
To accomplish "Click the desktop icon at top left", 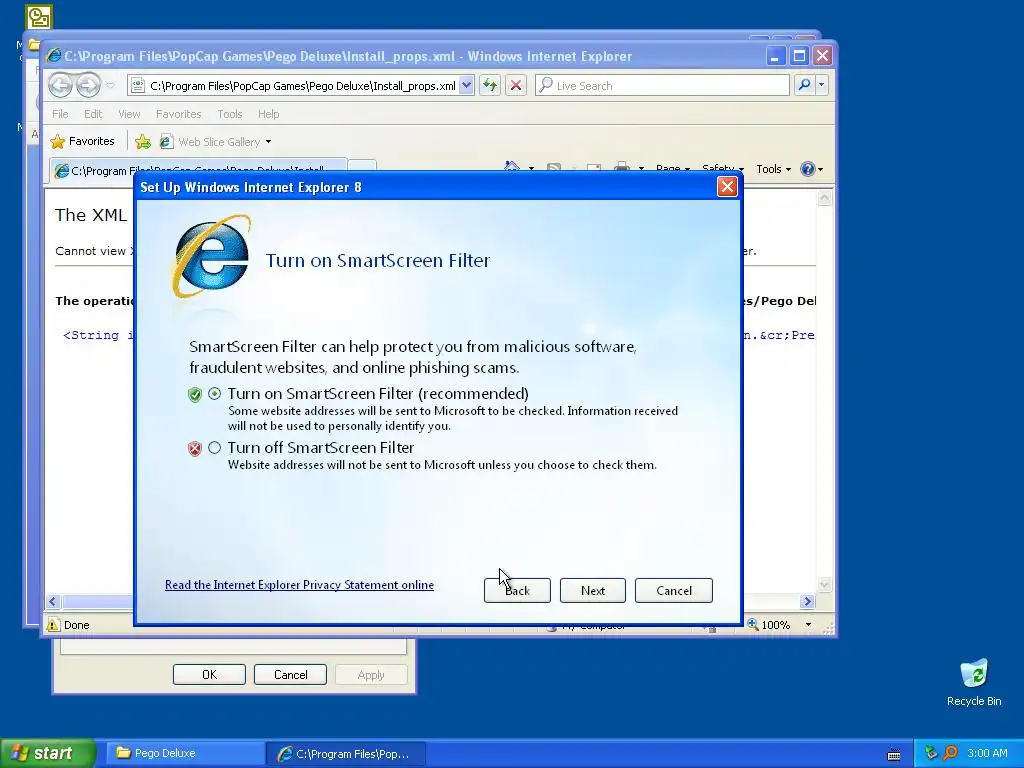I will point(39,17).
